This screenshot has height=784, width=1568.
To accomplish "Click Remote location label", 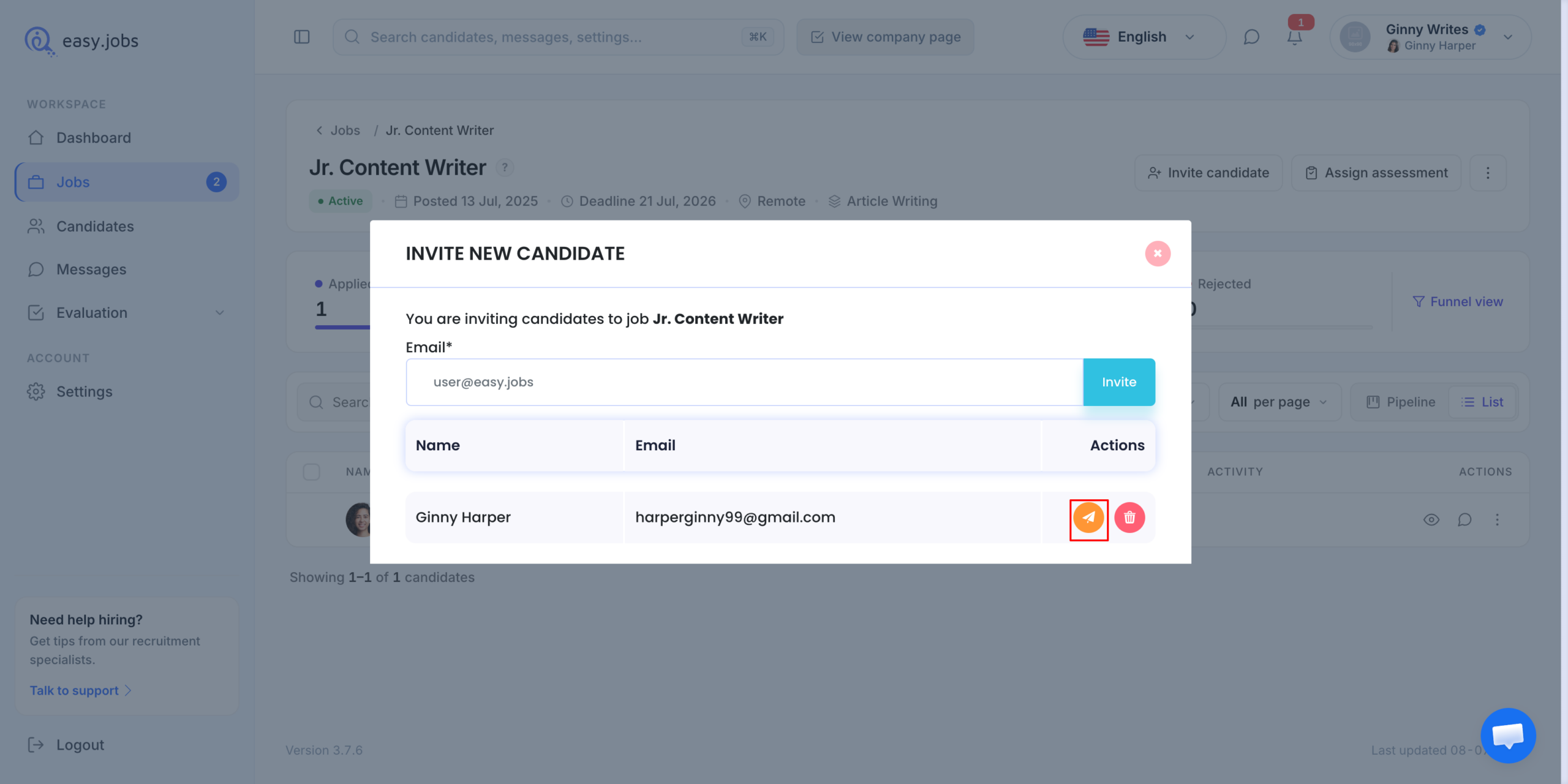I will coord(781,201).
